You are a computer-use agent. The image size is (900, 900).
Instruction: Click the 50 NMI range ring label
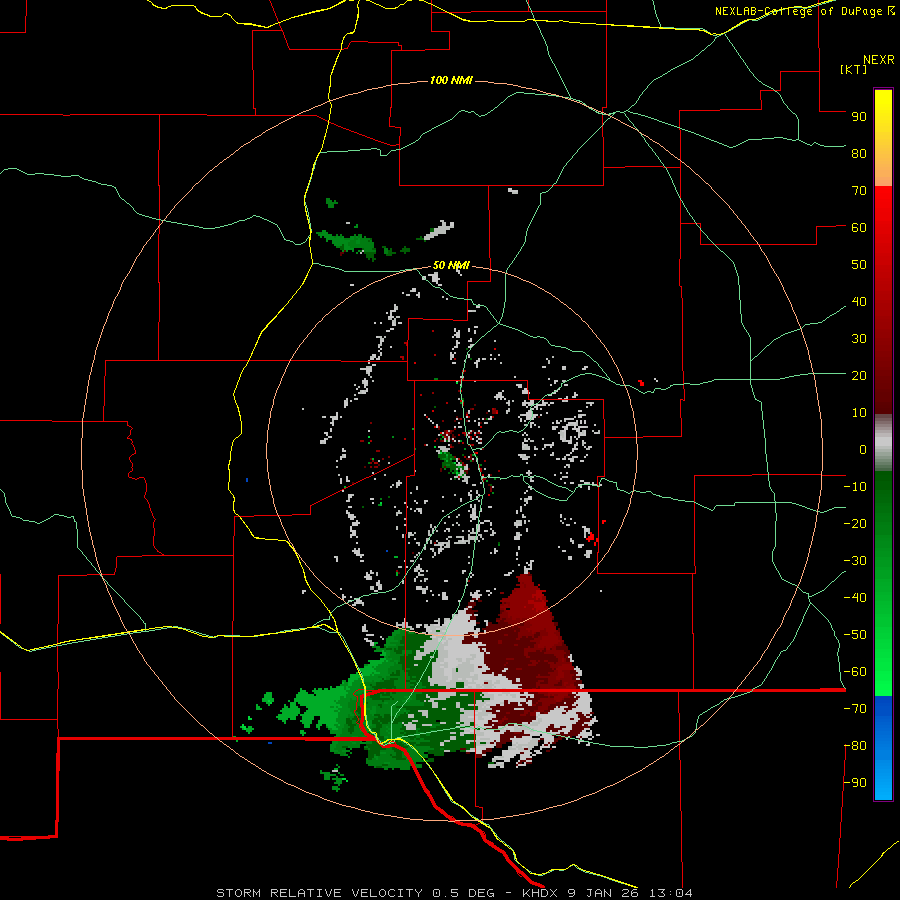[x=451, y=265]
